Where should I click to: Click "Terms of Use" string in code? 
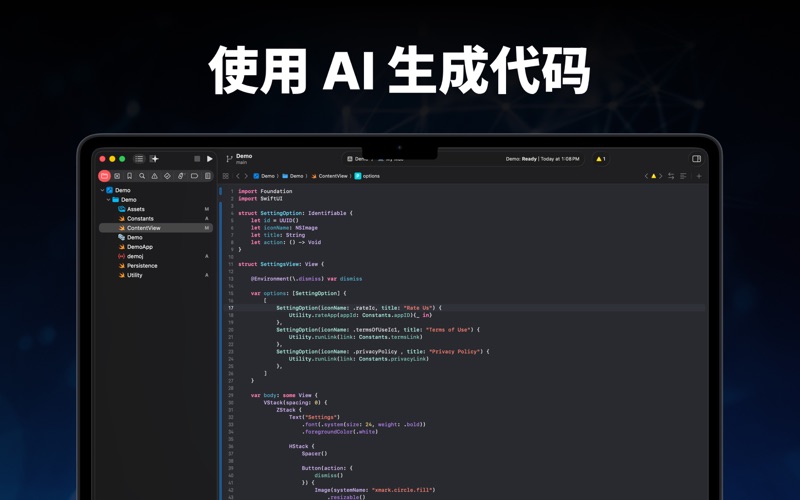coord(448,330)
